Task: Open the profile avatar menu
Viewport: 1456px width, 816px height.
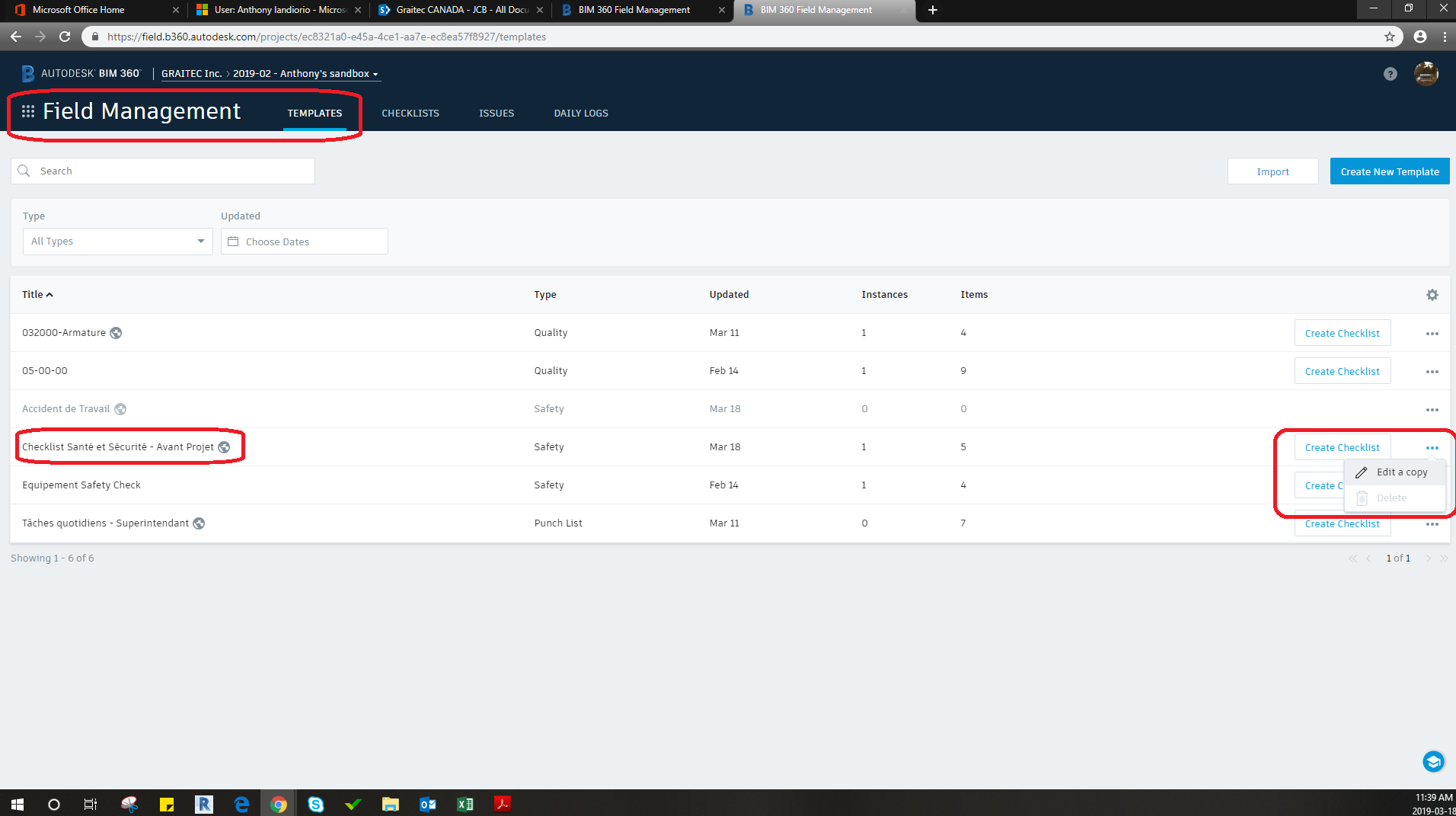Action: point(1426,73)
